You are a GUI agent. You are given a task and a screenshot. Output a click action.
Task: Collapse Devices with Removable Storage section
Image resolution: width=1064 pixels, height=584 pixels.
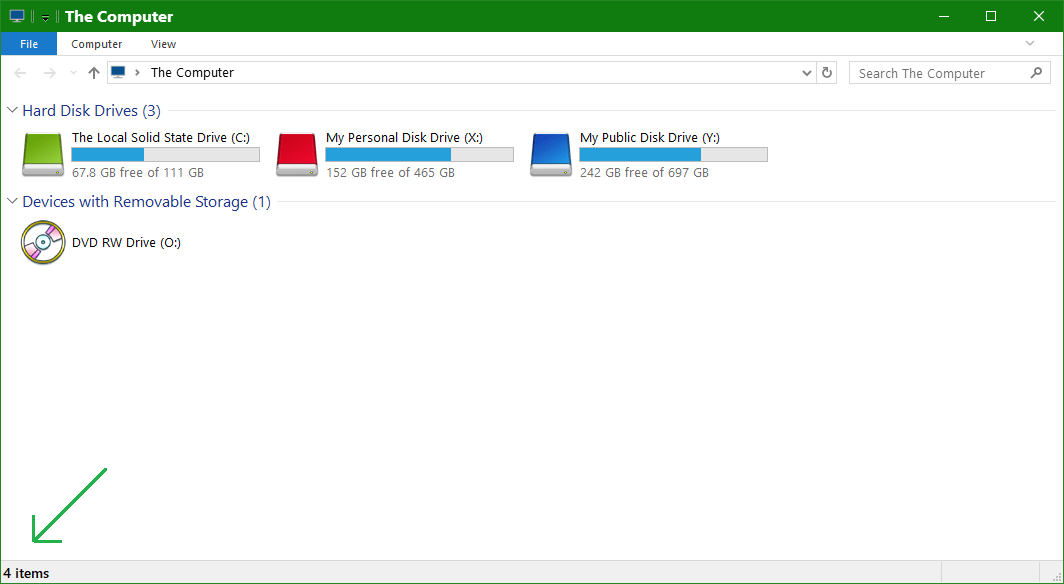coord(11,201)
